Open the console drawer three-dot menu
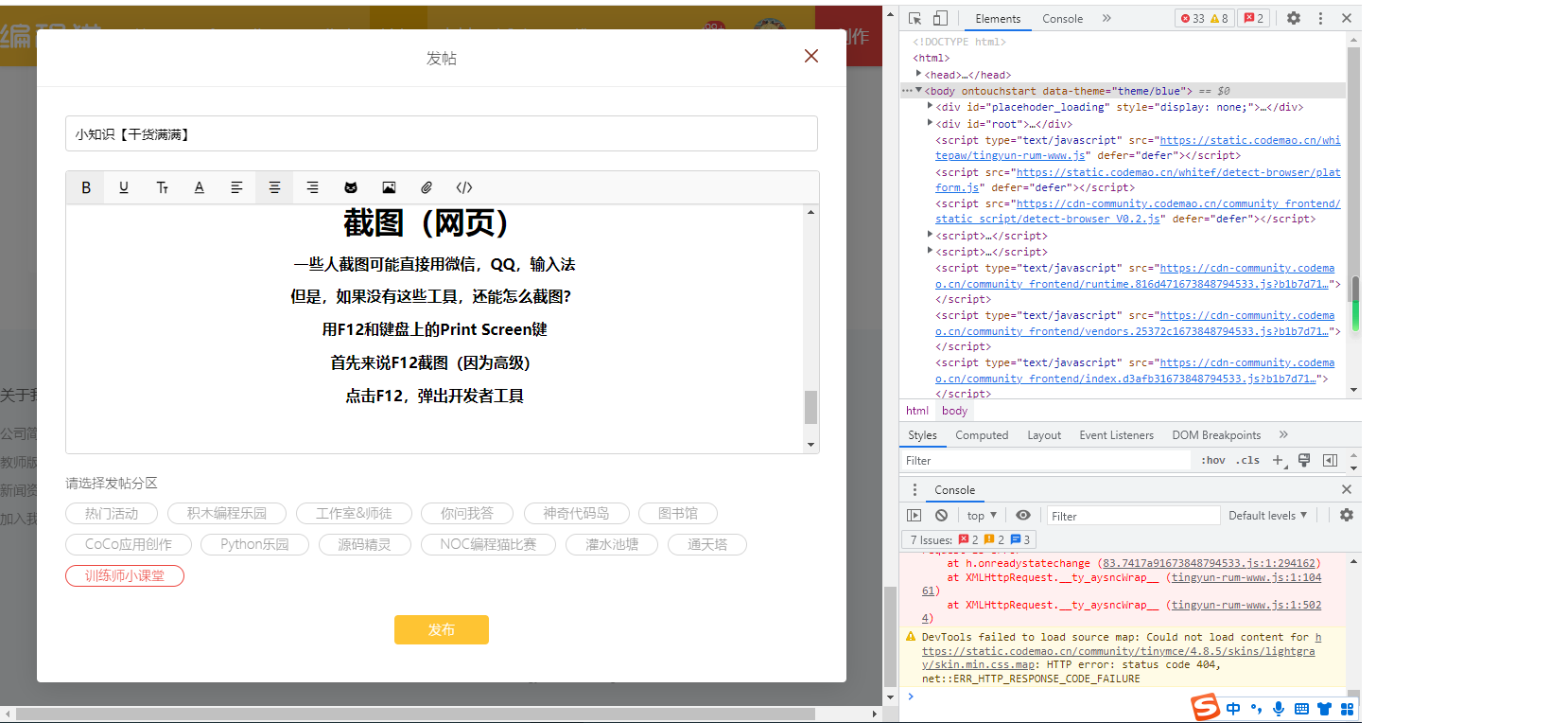Screen dimensions: 1568x723 pos(915,490)
